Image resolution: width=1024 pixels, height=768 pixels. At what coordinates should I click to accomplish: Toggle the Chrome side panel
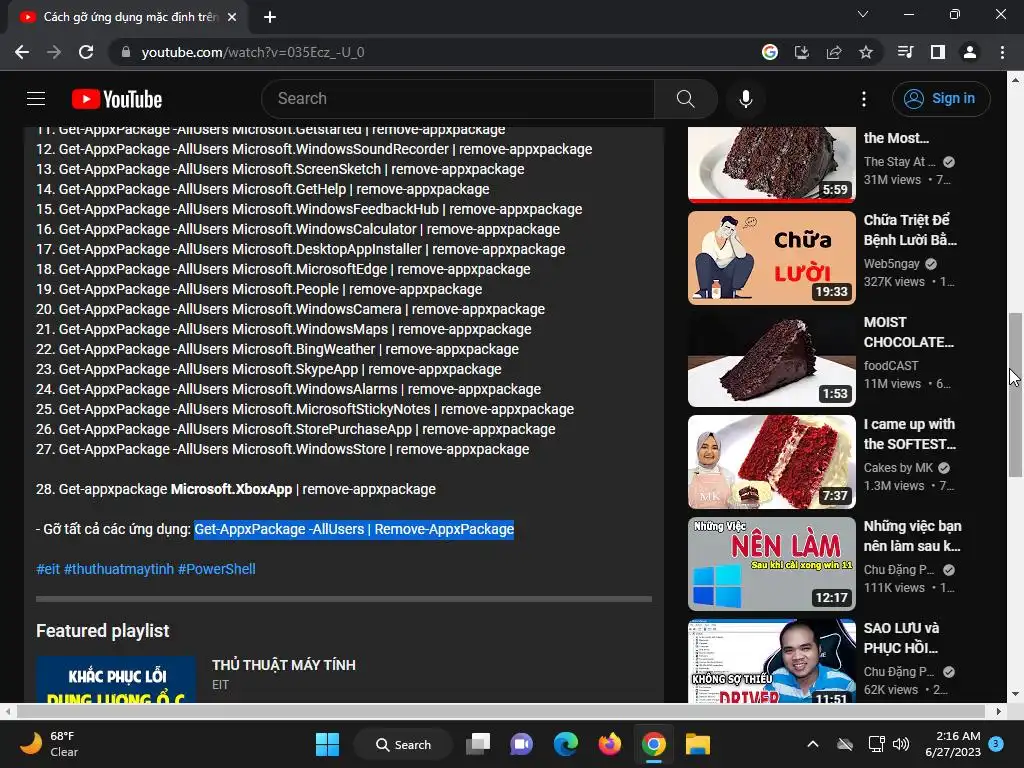pyautogui.click(x=938, y=52)
